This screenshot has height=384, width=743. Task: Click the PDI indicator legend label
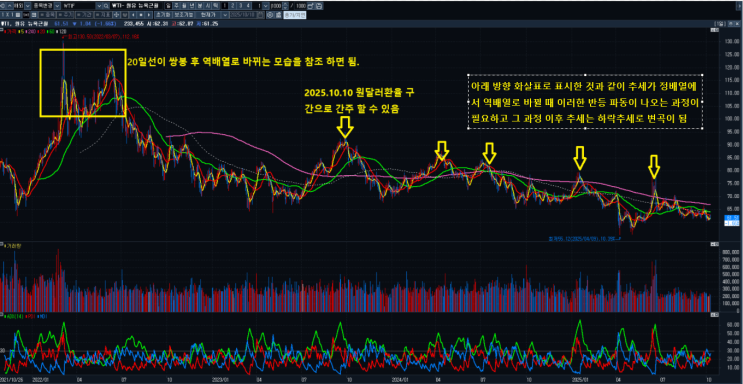(x=30, y=315)
